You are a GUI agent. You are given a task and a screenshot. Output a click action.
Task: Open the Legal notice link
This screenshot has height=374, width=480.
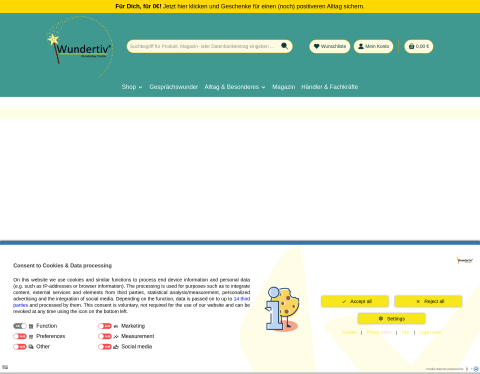tap(430, 332)
